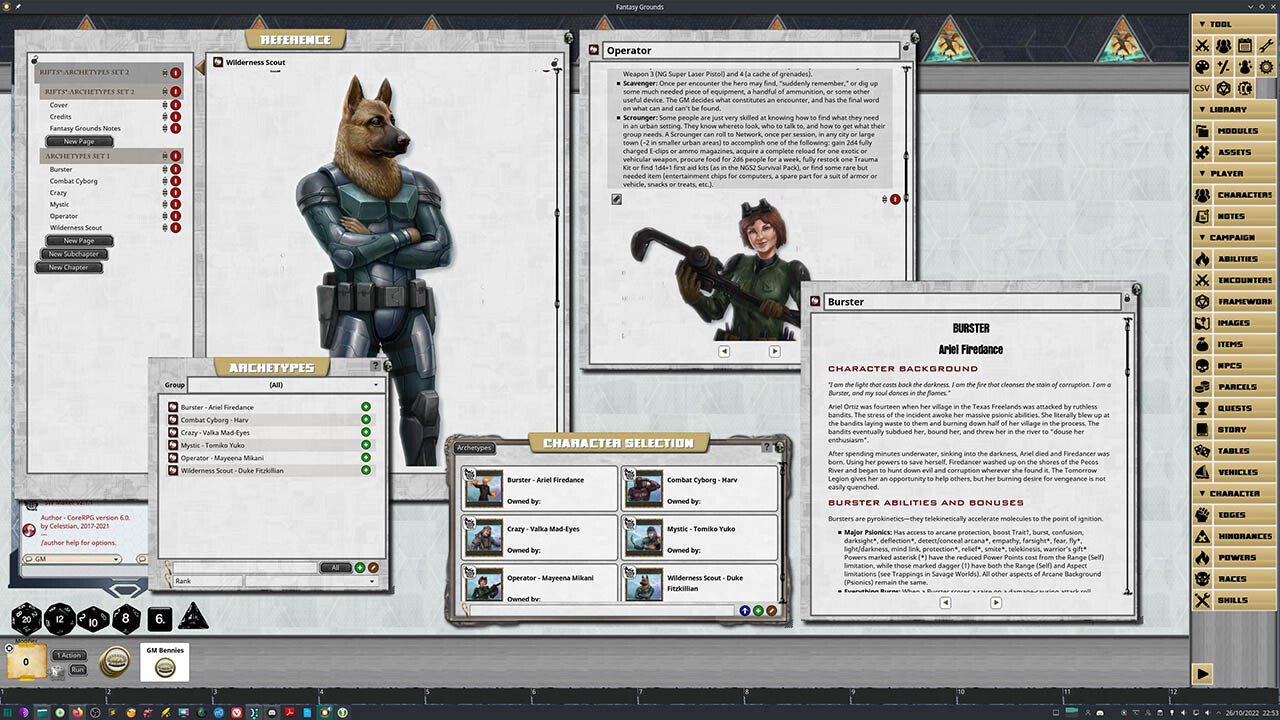Click the Archetypes tab in Character Selection

click(474, 448)
